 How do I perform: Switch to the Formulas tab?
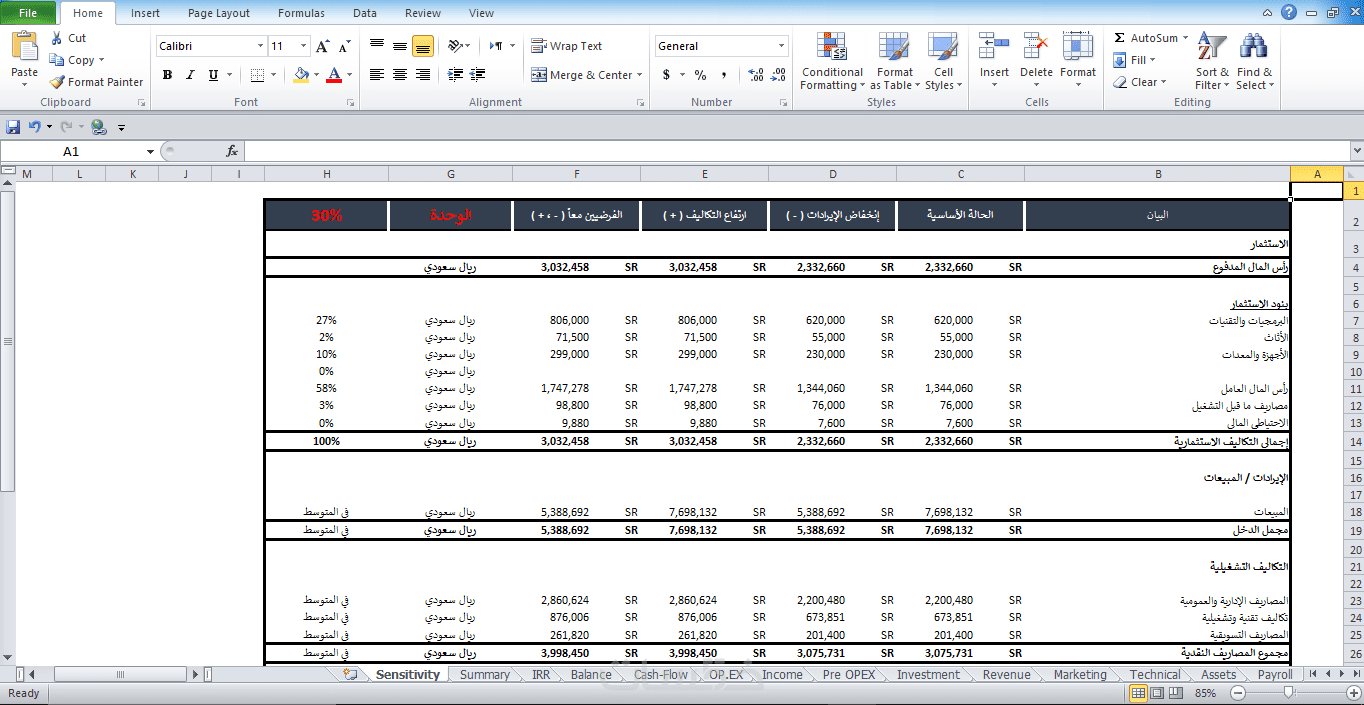pyautogui.click(x=301, y=13)
